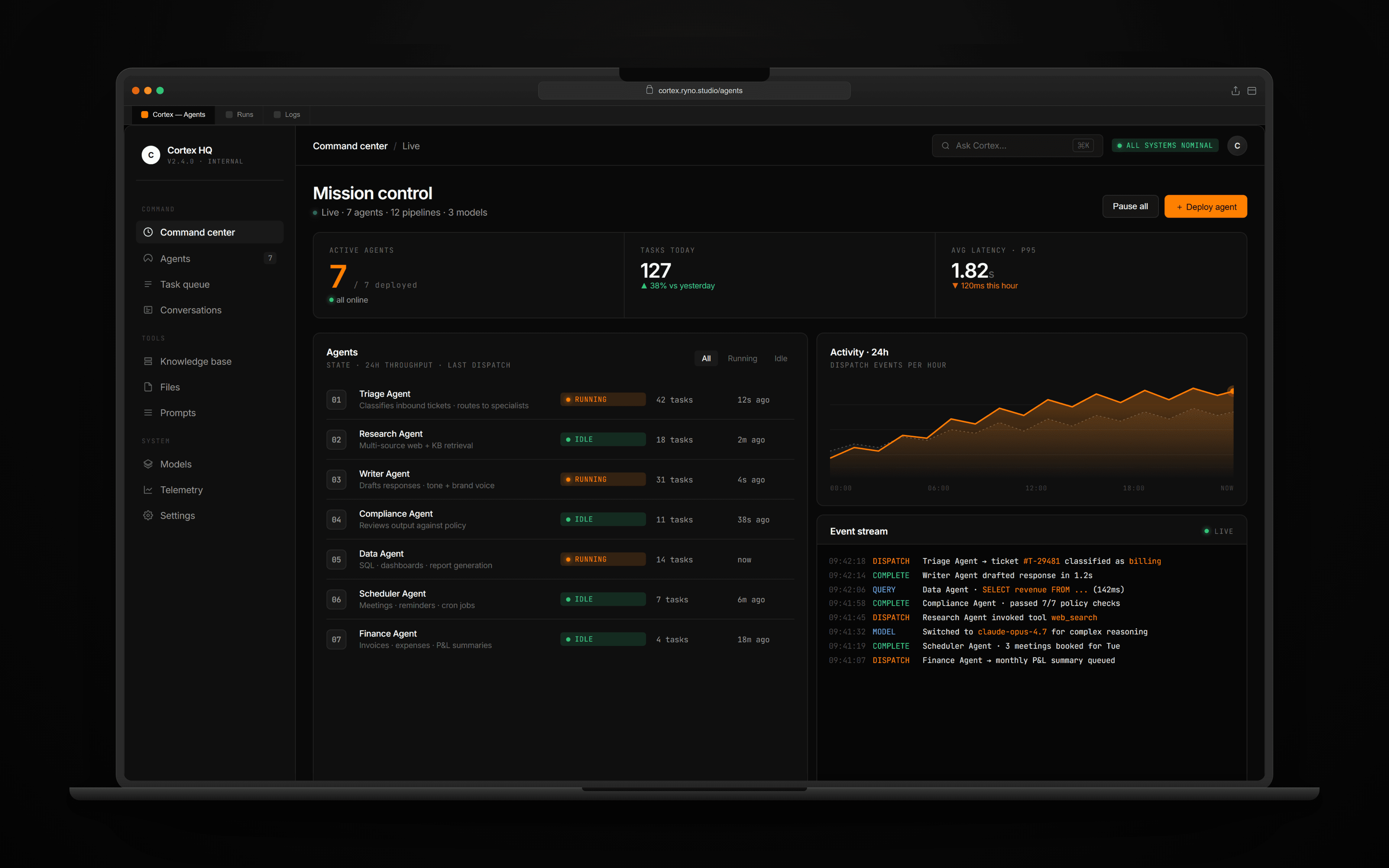Image resolution: width=1389 pixels, height=868 pixels.
Task: Click the browser share icon
Action: (1235, 91)
